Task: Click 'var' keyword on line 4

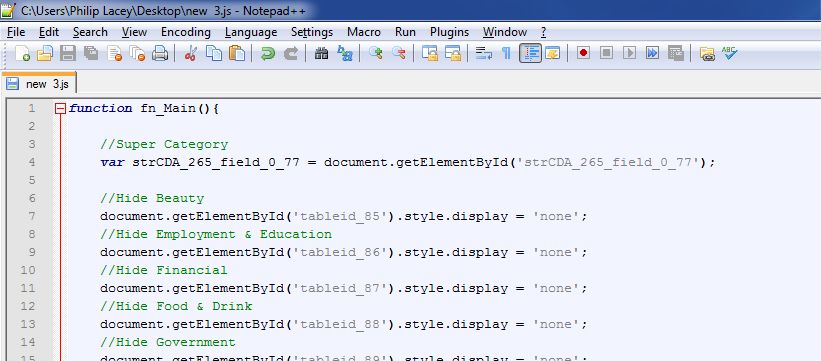Action: pyautogui.click(x=112, y=162)
